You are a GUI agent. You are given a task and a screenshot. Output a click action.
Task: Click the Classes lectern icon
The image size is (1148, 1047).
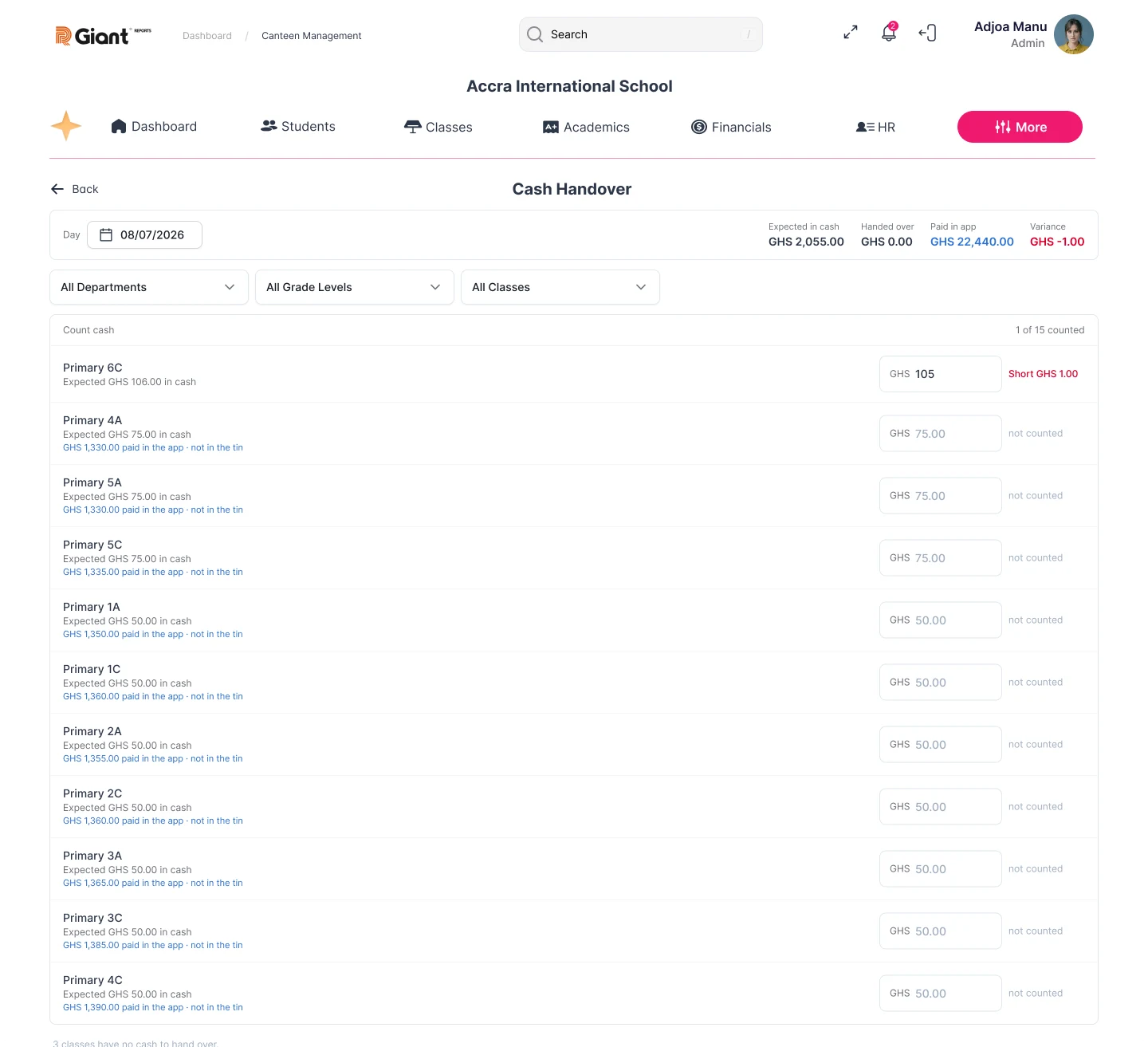pyautogui.click(x=413, y=127)
